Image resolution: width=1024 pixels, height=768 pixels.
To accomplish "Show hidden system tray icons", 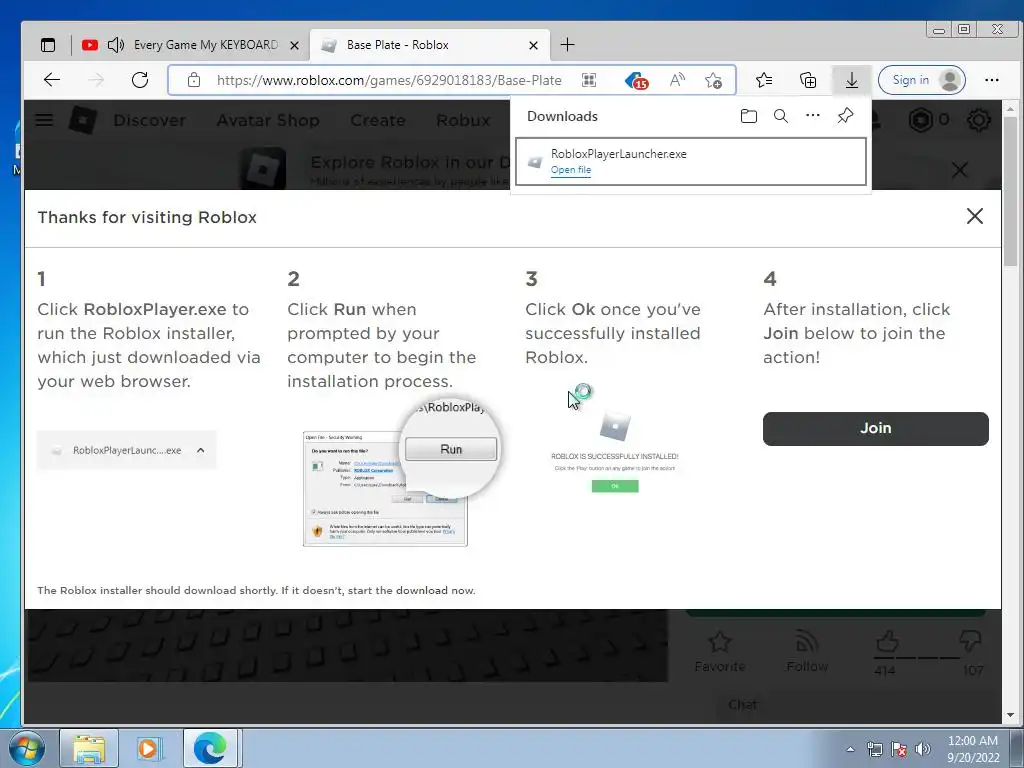I will coord(850,749).
